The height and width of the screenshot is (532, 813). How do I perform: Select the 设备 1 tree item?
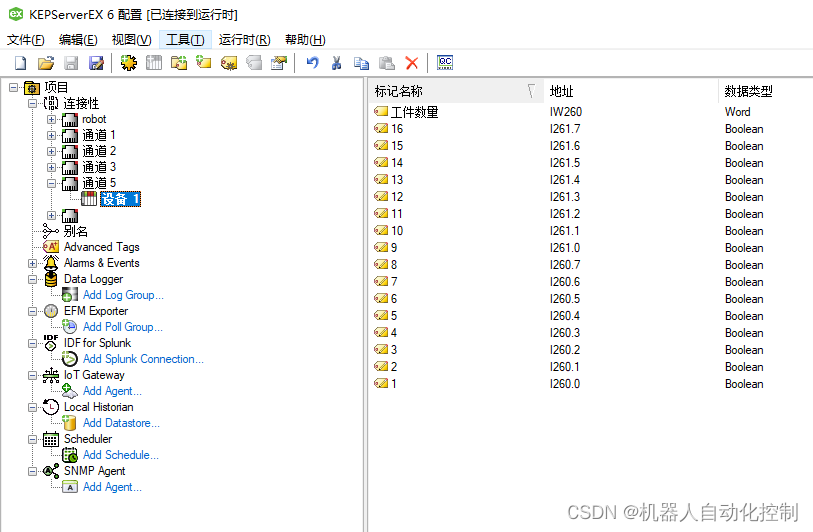click(x=120, y=199)
